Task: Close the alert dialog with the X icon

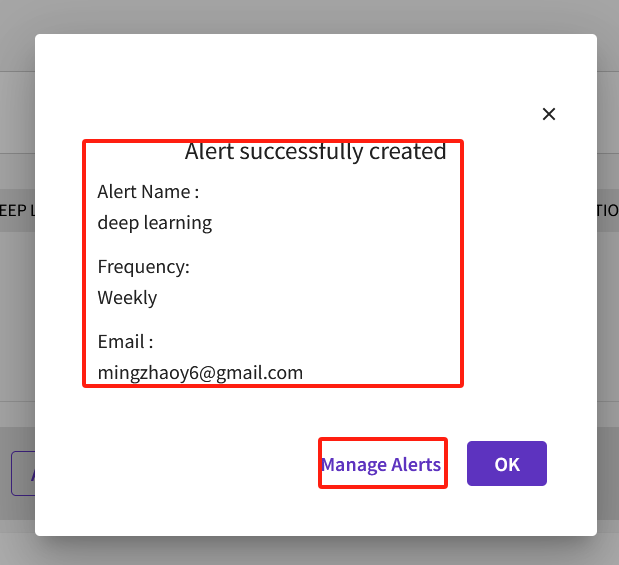Action: tap(549, 114)
